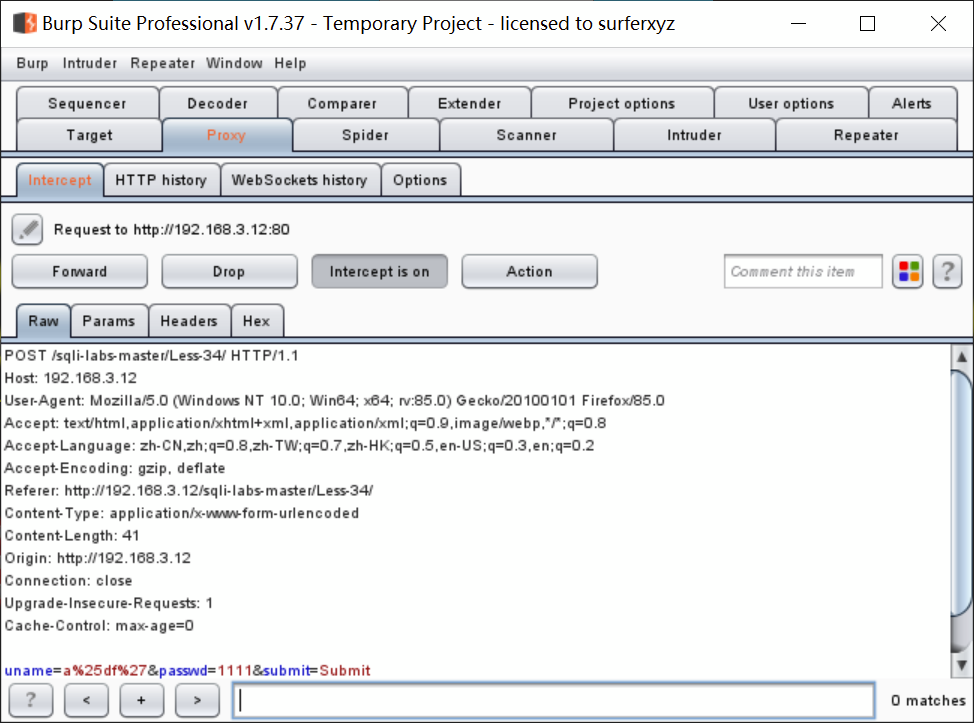The width and height of the screenshot is (974, 723).
Task: Select the Intercept sub-tab
Action: click(60, 180)
